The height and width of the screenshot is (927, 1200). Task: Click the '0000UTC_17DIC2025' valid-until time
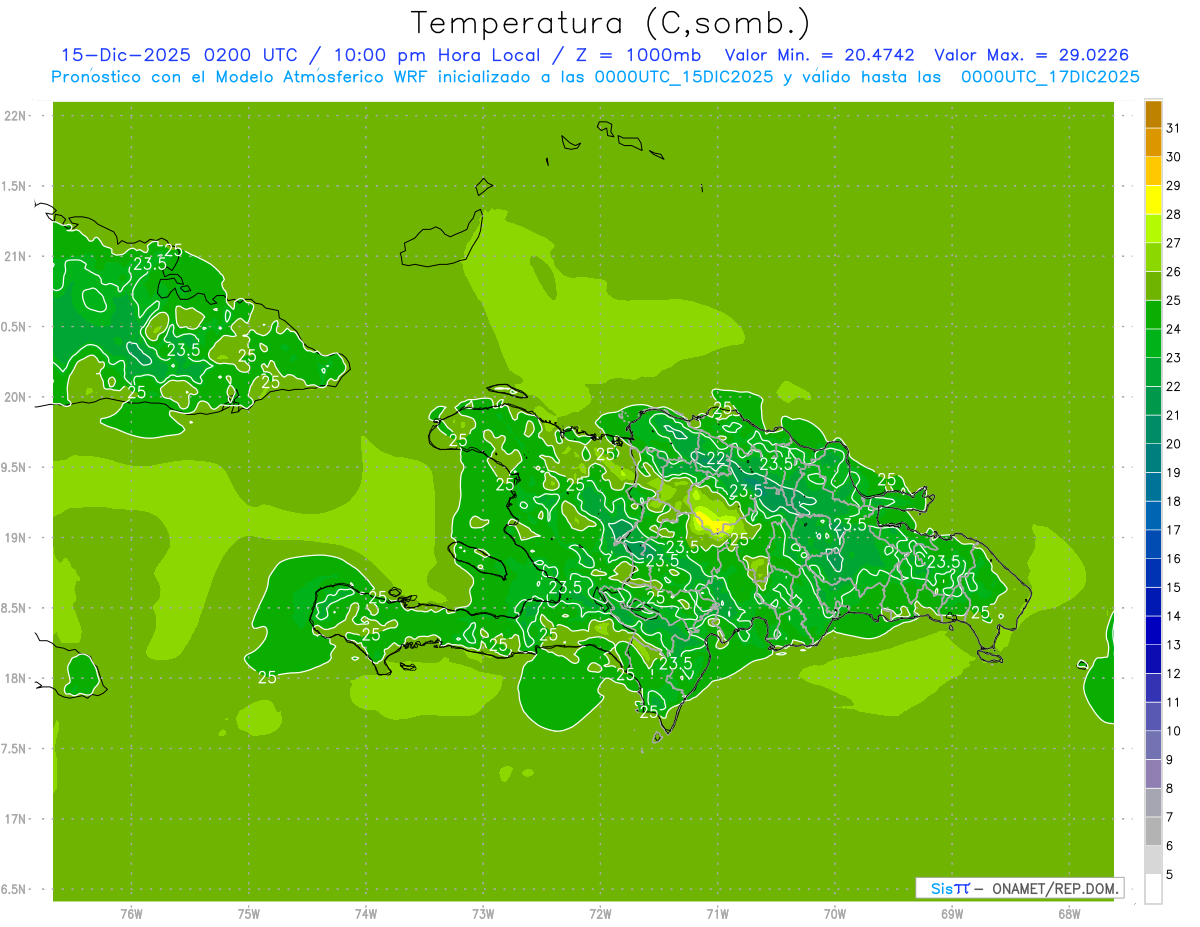click(1050, 77)
